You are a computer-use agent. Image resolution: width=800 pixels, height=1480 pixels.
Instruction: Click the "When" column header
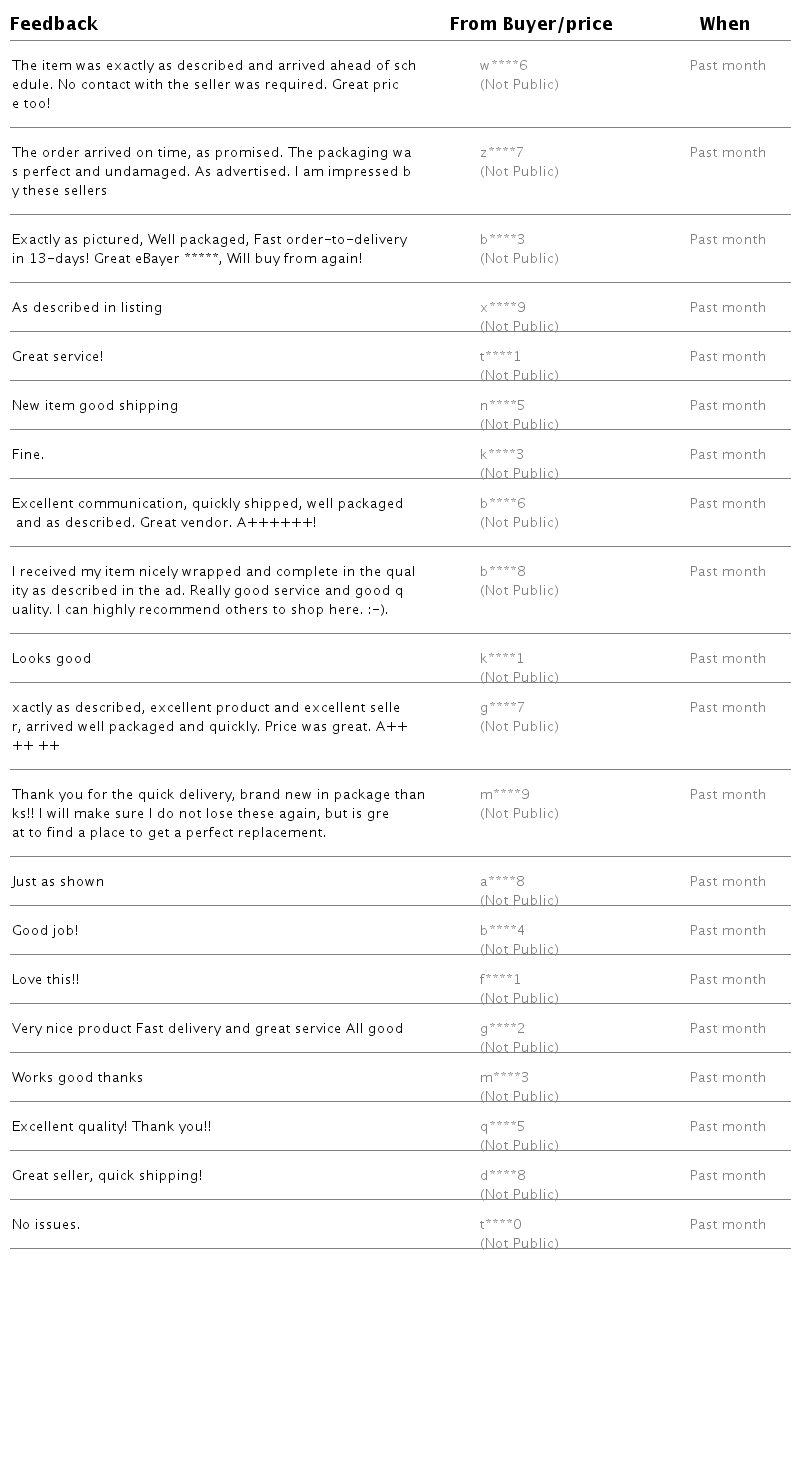pos(725,24)
